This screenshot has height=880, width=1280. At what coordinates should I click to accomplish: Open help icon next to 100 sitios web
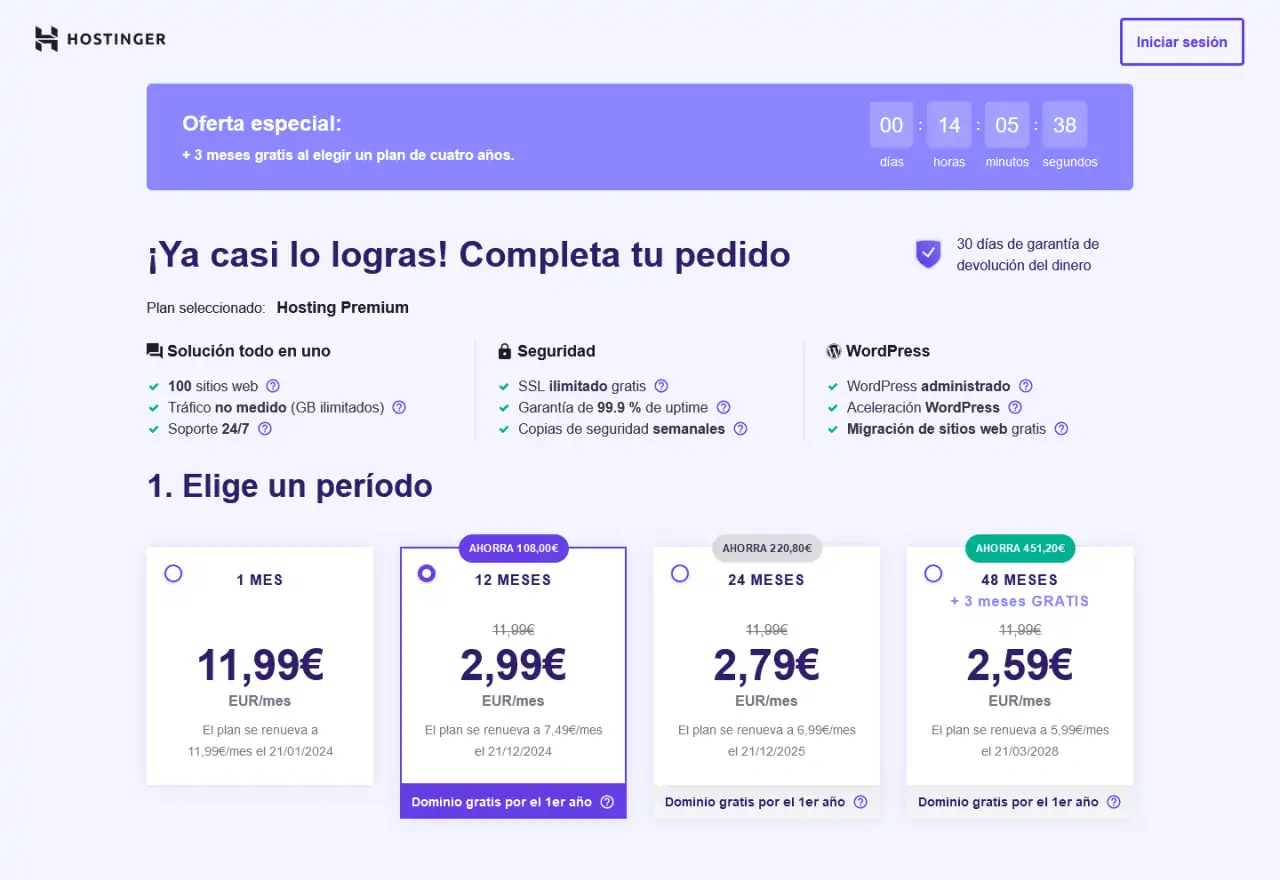point(273,386)
